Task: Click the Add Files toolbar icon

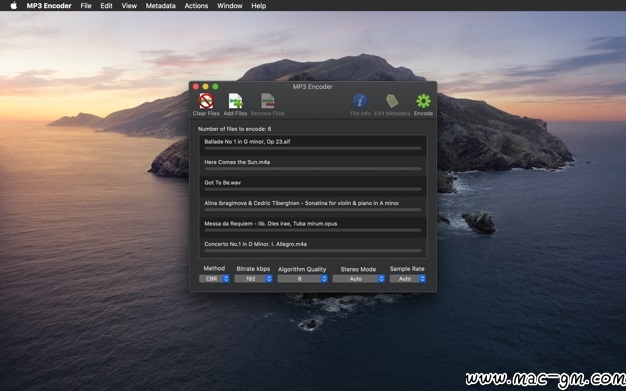Action: (235, 101)
